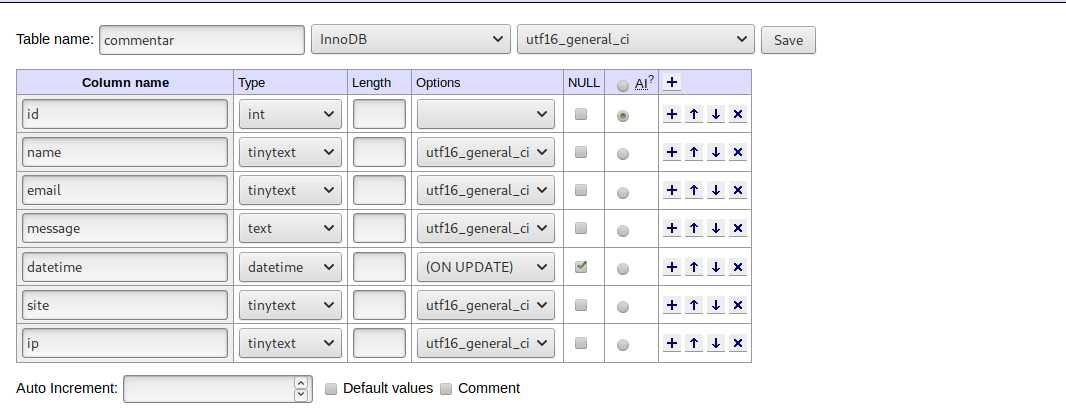Click the add column icon in header
Viewport: 1066px width, 410px height.
point(673,82)
